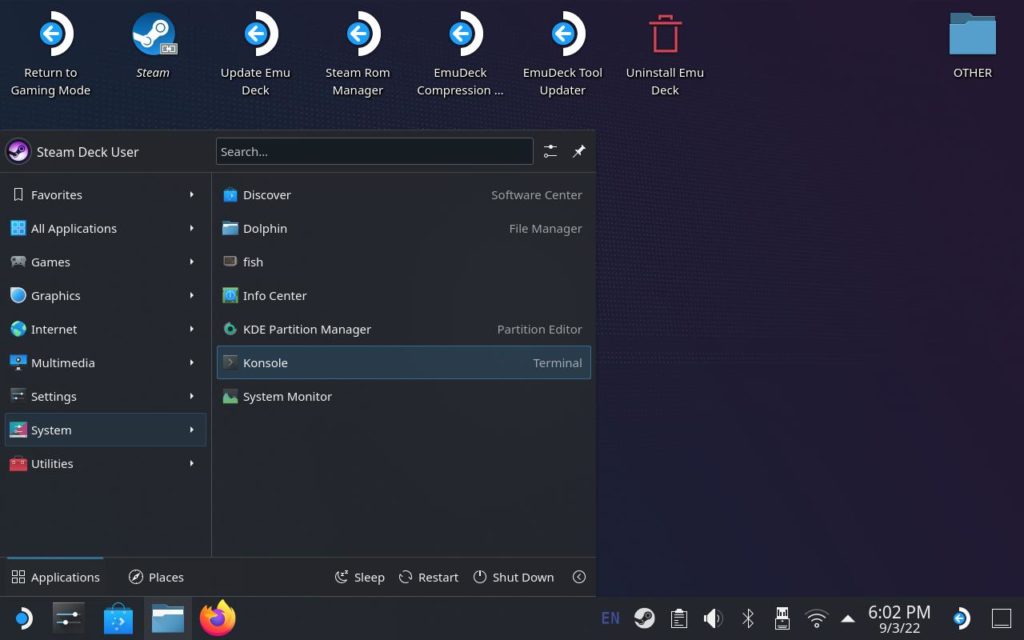The height and width of the screenshot is (640, 1024).
Task: Open Dolphin file manager from taskbar
Action: pyautogui.click(x=168, y=618)
